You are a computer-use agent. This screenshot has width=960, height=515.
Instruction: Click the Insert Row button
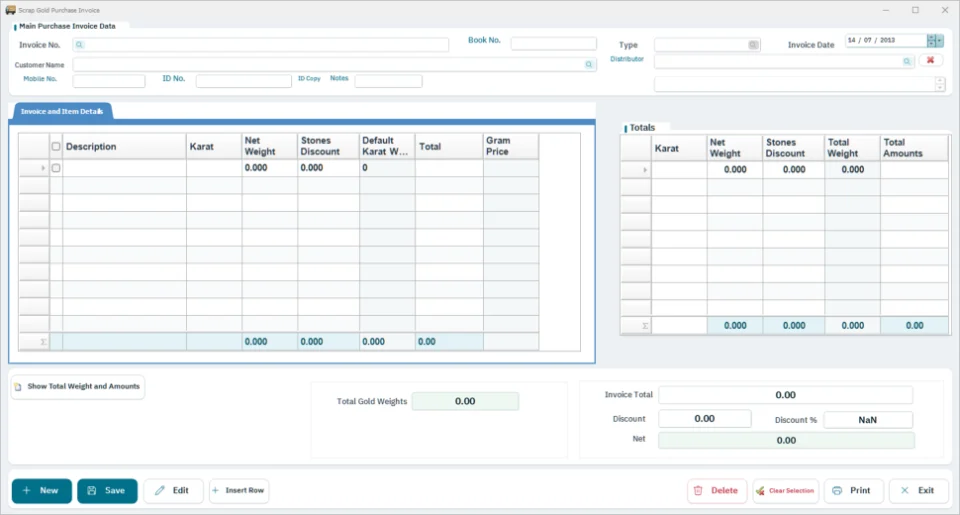click(239, 491)
